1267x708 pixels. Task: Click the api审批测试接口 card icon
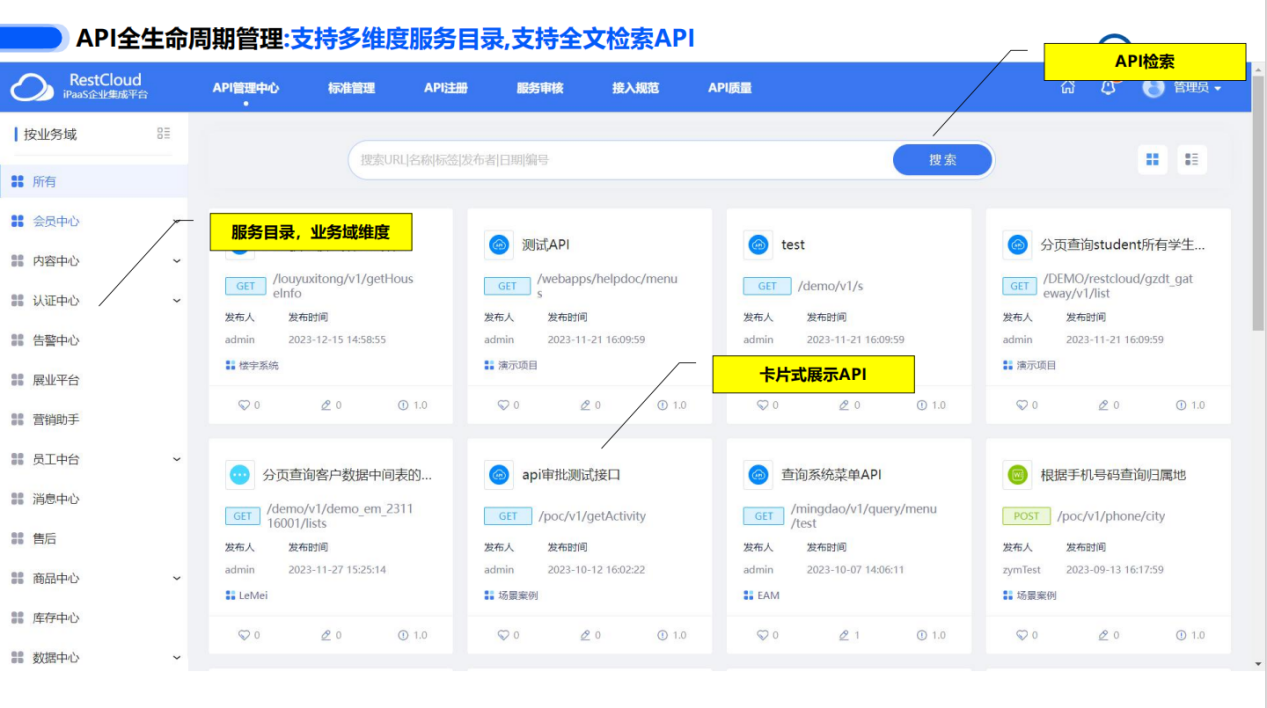point(498,475)
